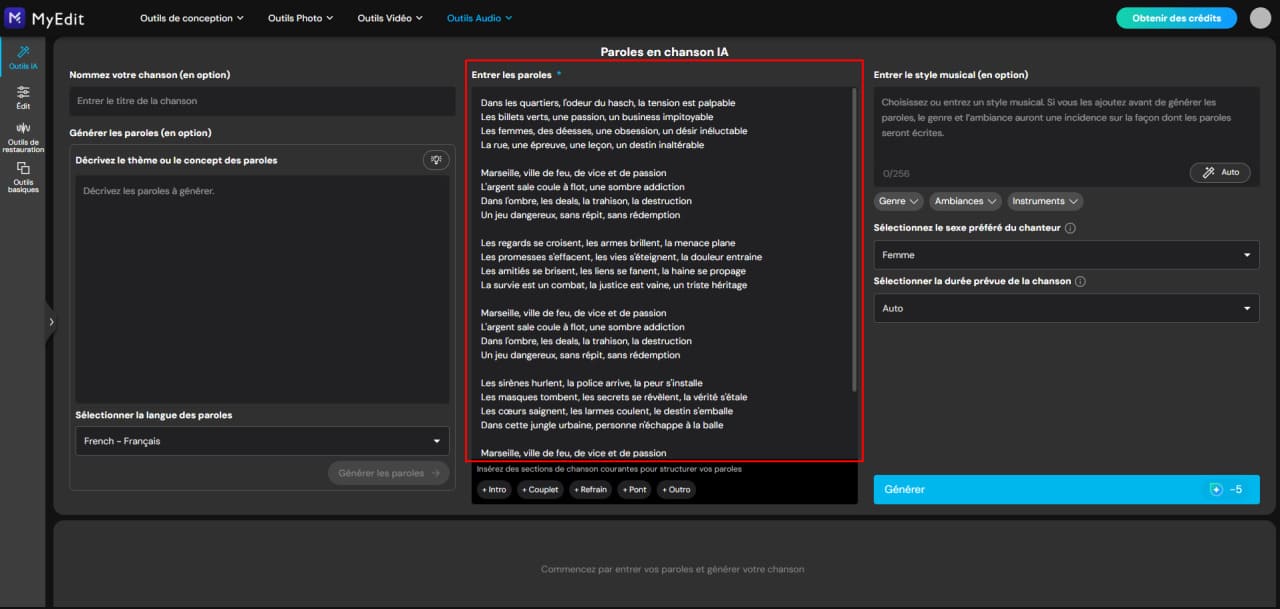The width and height of the screenshot is (1280, 609).
Task: Insert the Intro song section
Action: [x=494, y=489]
